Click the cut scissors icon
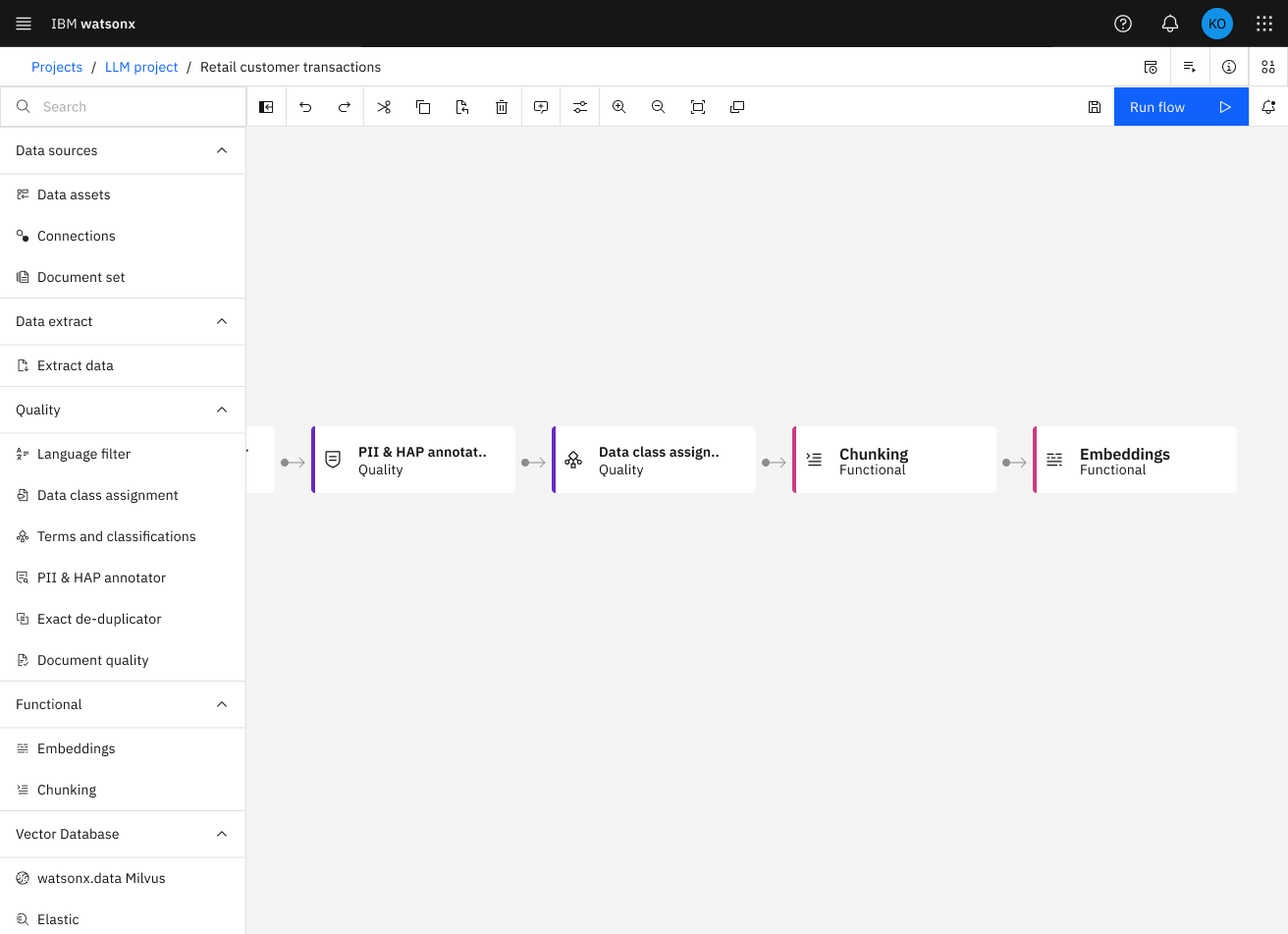The width and height of the screenshot is (1288, 934). pos(384,107)
